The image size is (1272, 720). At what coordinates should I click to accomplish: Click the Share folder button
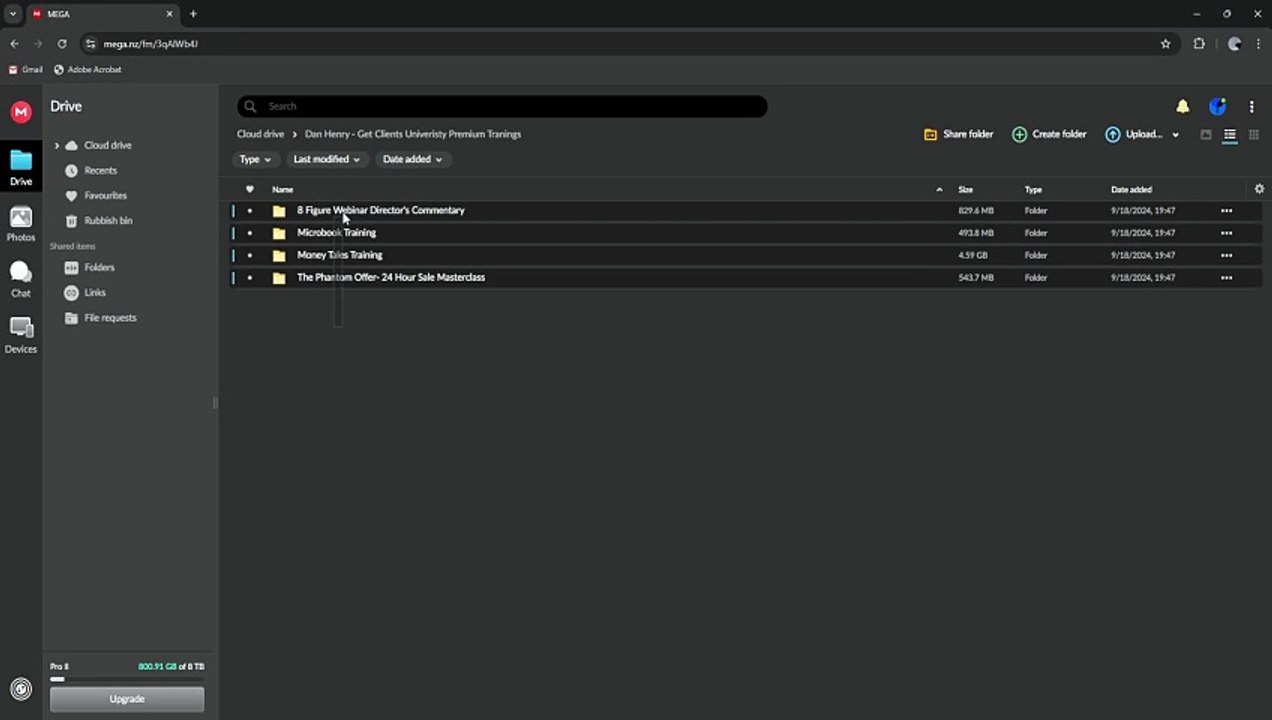coord(958,134)
